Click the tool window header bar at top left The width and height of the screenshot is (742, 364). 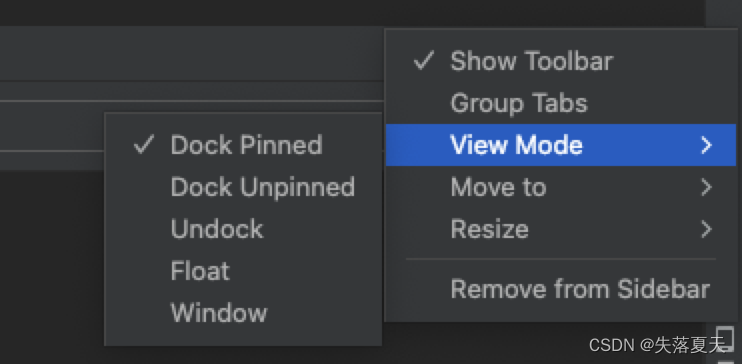coord(192,53)
